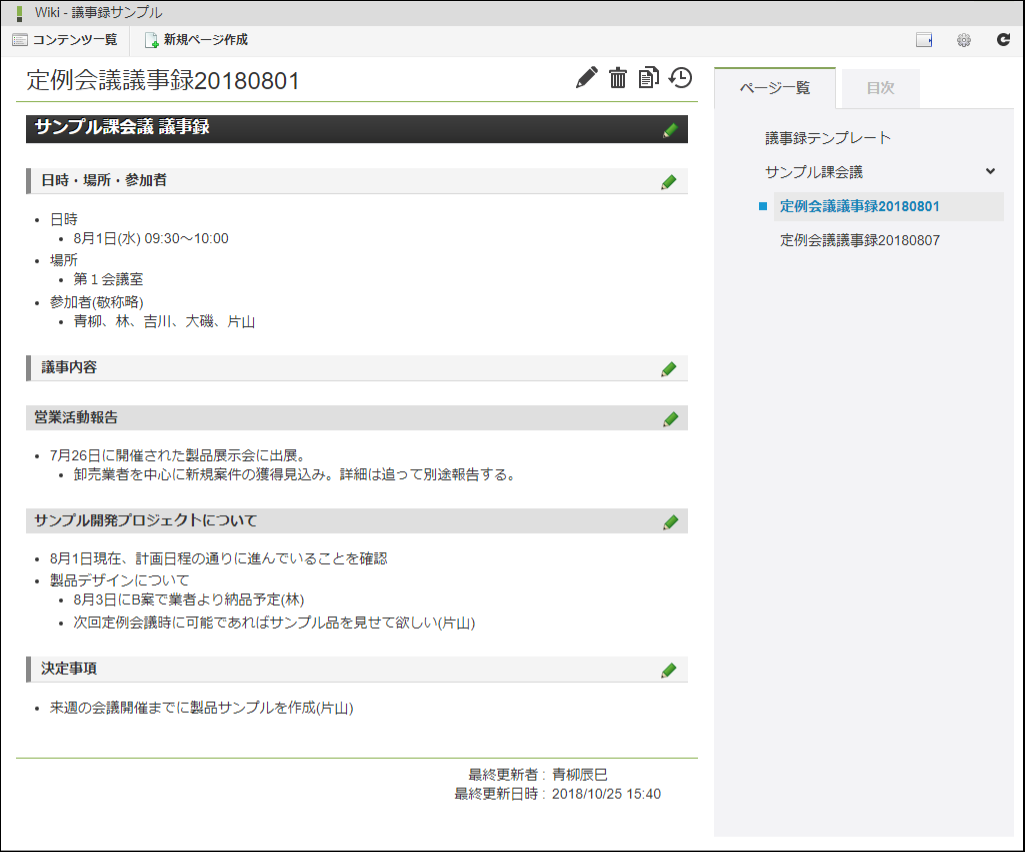Collapse サンプル課会議 using its chevron
This screenshot has width=1025, height=852.
pos(990,171)
